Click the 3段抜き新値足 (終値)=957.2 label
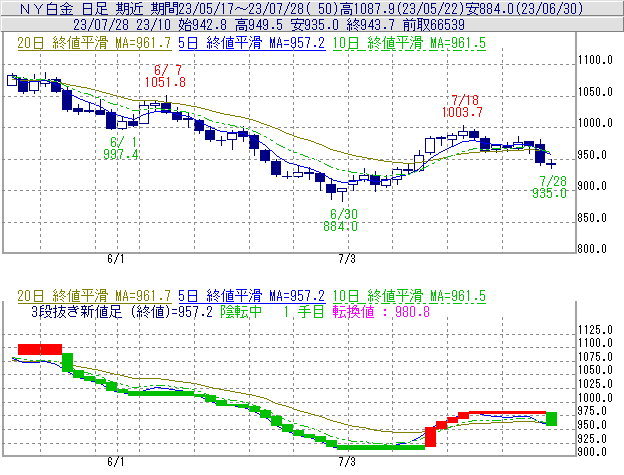This screenshot has width=624, height=475. pyautogui.click(x=122, y=311)
